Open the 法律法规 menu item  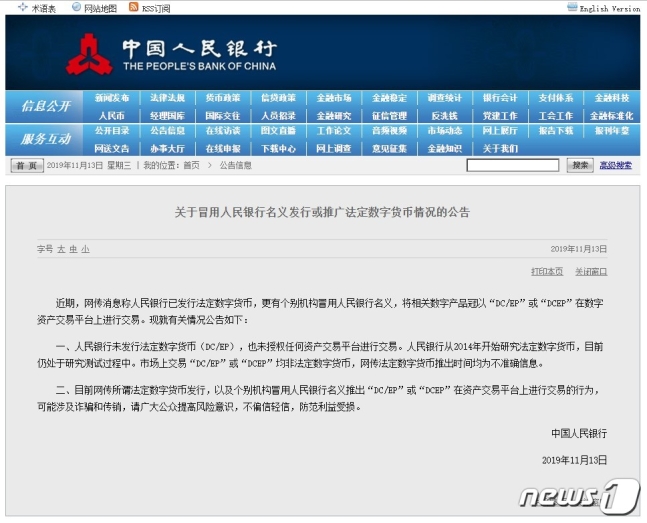pyautogui.click(x=167, y=98)
